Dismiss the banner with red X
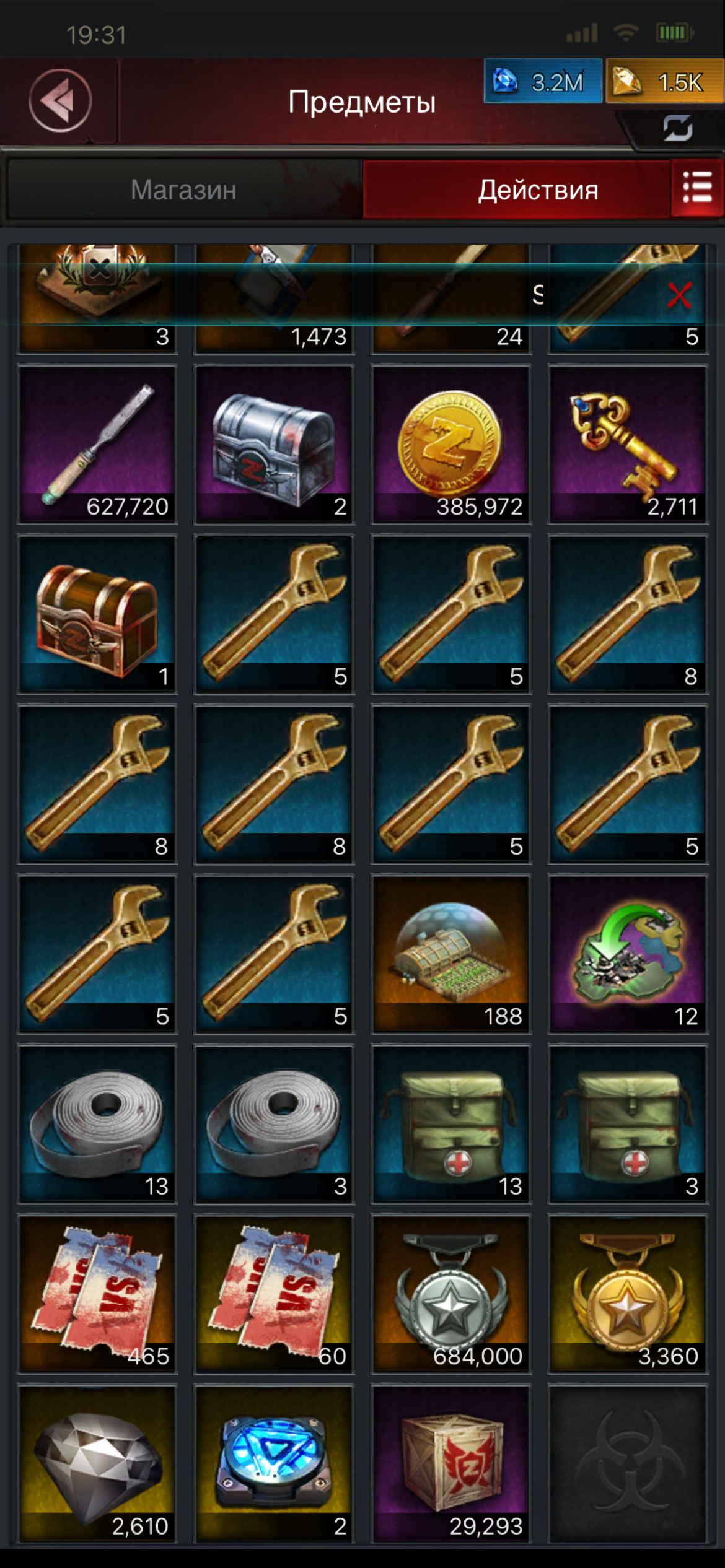 679,295
